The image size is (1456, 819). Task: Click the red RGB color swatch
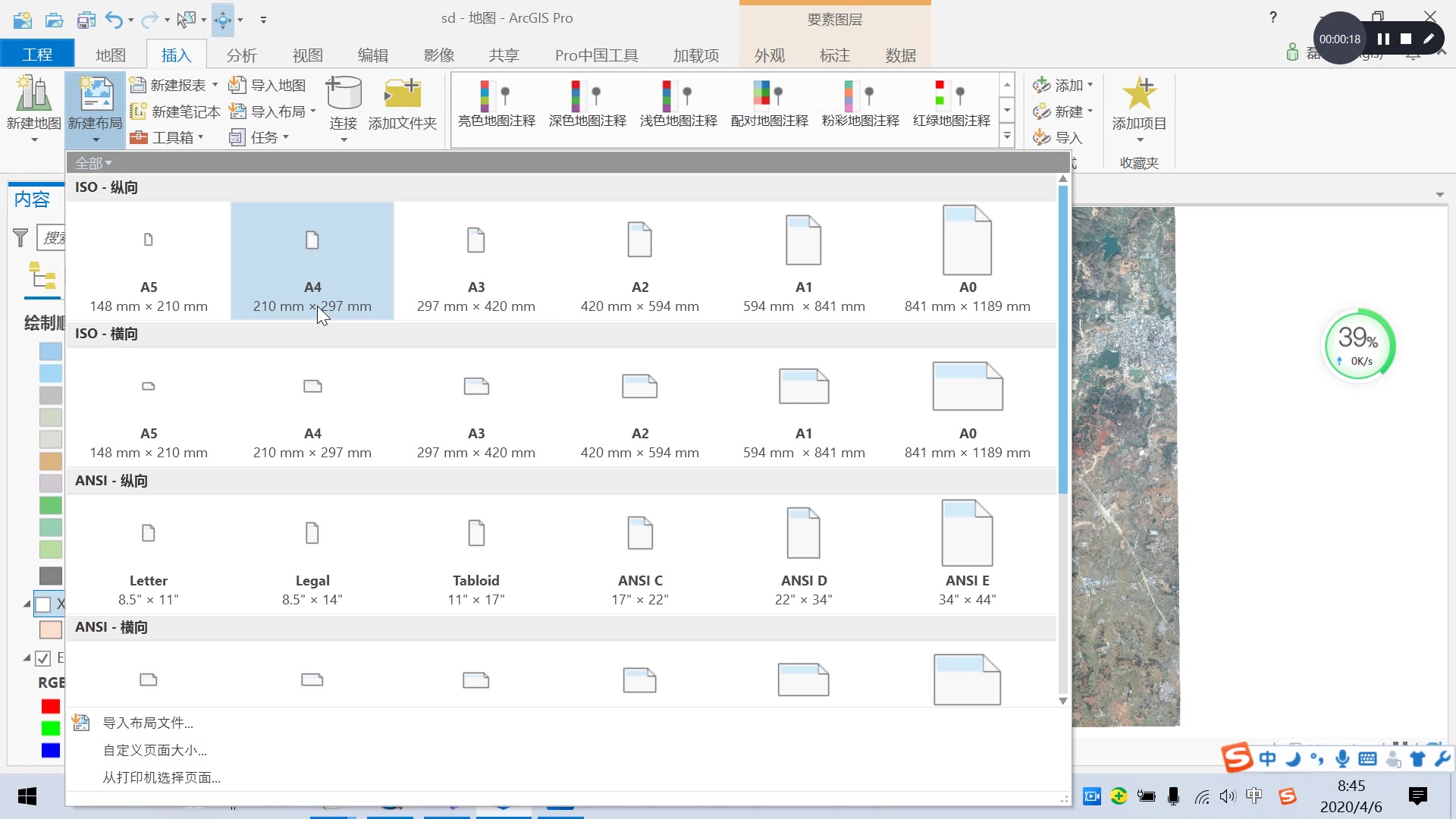click(50, 706)
